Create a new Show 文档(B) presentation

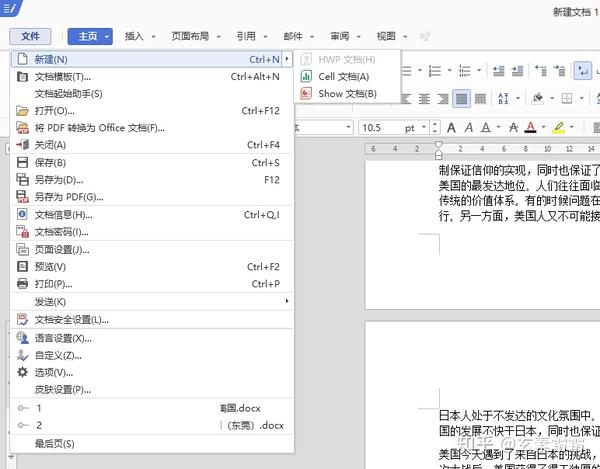(x=347, y=94)
